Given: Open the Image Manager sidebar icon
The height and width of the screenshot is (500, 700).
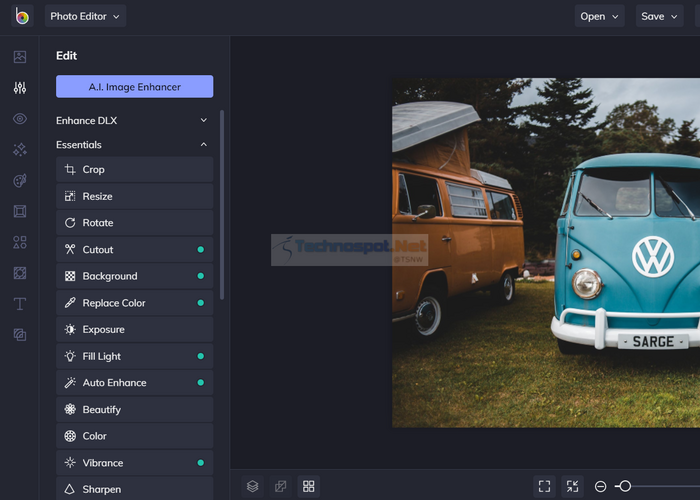Looking at the screenshot, I should (x=20, y=57).
